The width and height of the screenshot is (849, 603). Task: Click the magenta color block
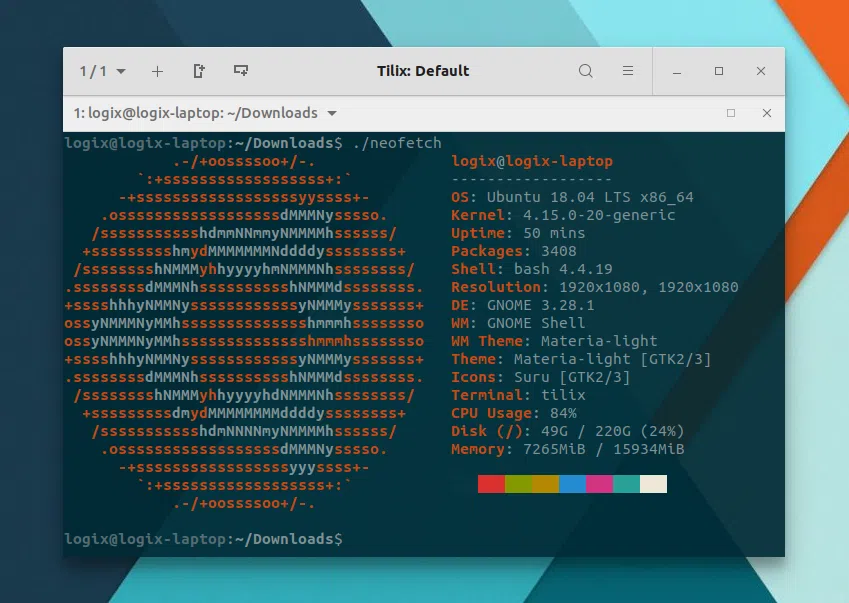[599, 484]
